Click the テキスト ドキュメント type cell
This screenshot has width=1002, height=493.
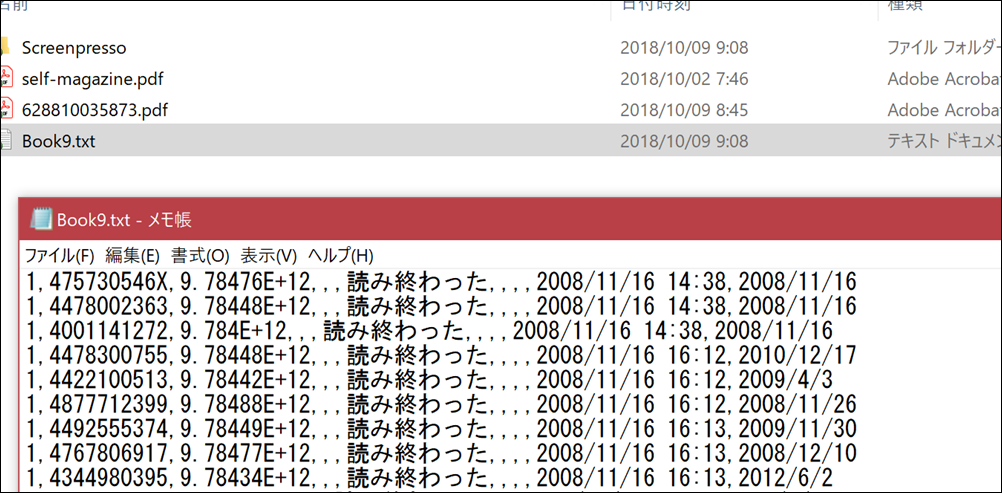pos(944,141)
